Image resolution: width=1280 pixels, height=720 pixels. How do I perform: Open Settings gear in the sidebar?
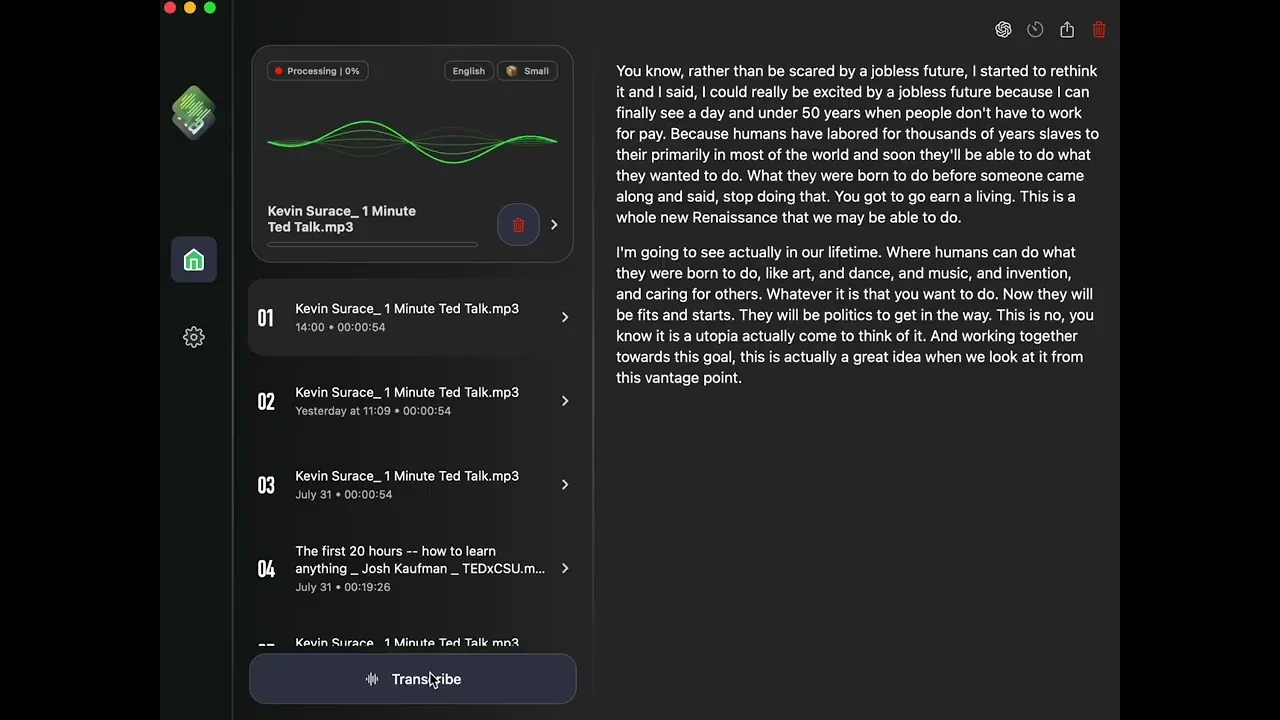(194, 337)
